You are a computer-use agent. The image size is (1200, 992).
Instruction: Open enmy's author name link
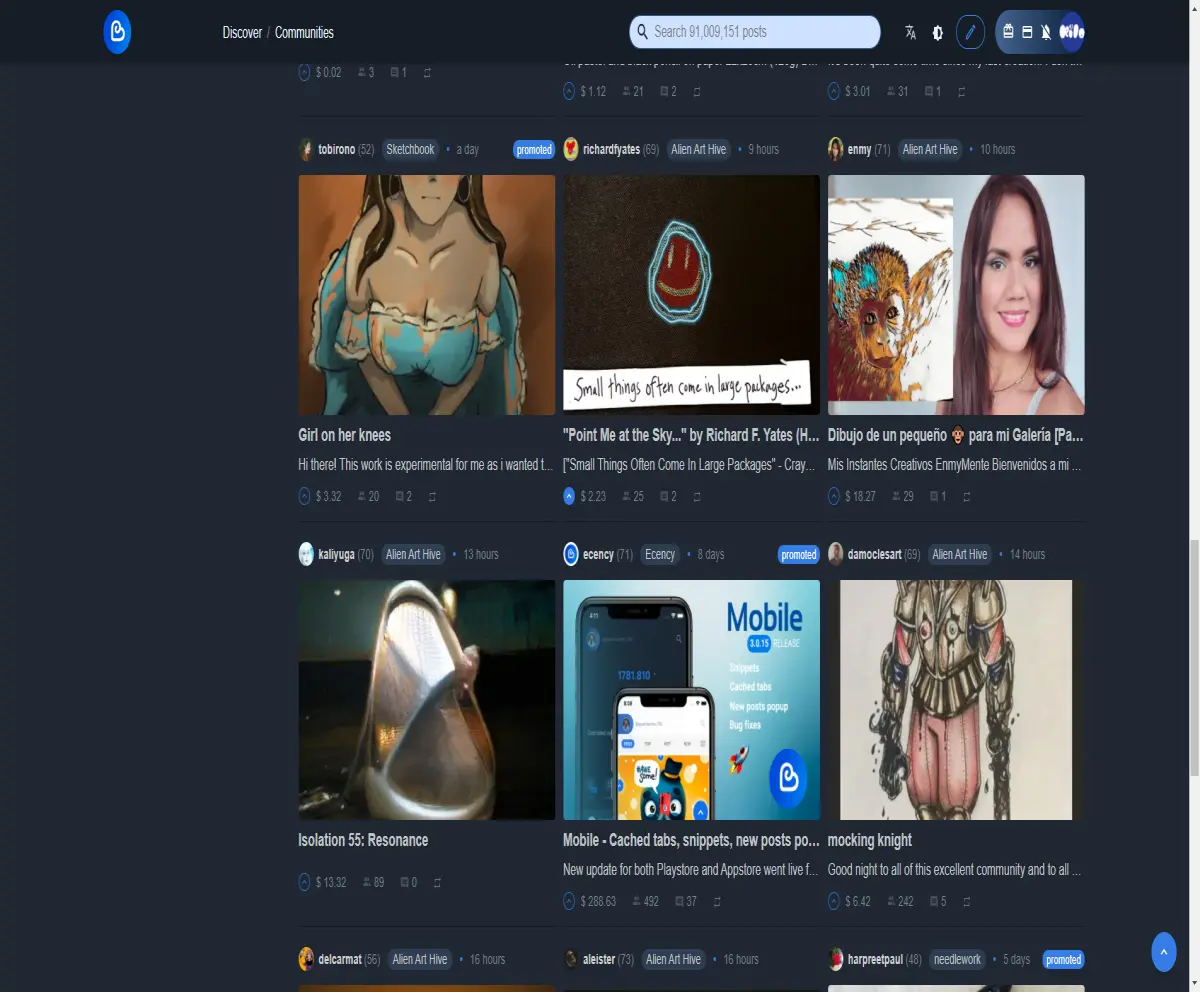[x=859, y=149]
